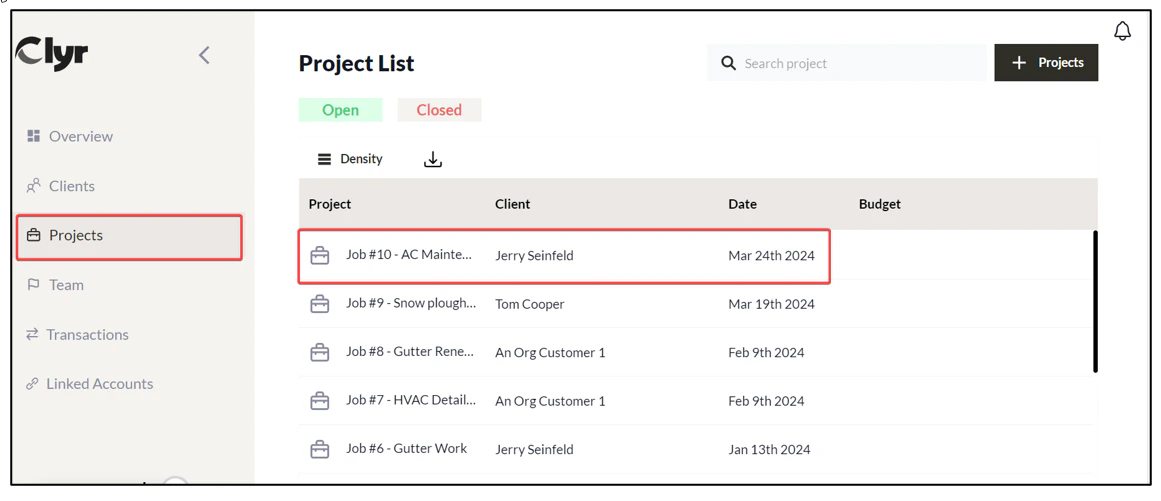Sort by the Client column header
1161x501 pixels.
coord(512,204)
